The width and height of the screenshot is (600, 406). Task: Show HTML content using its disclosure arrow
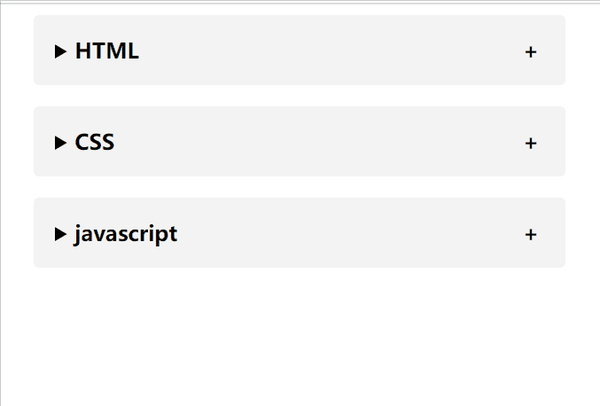(61, 52)
